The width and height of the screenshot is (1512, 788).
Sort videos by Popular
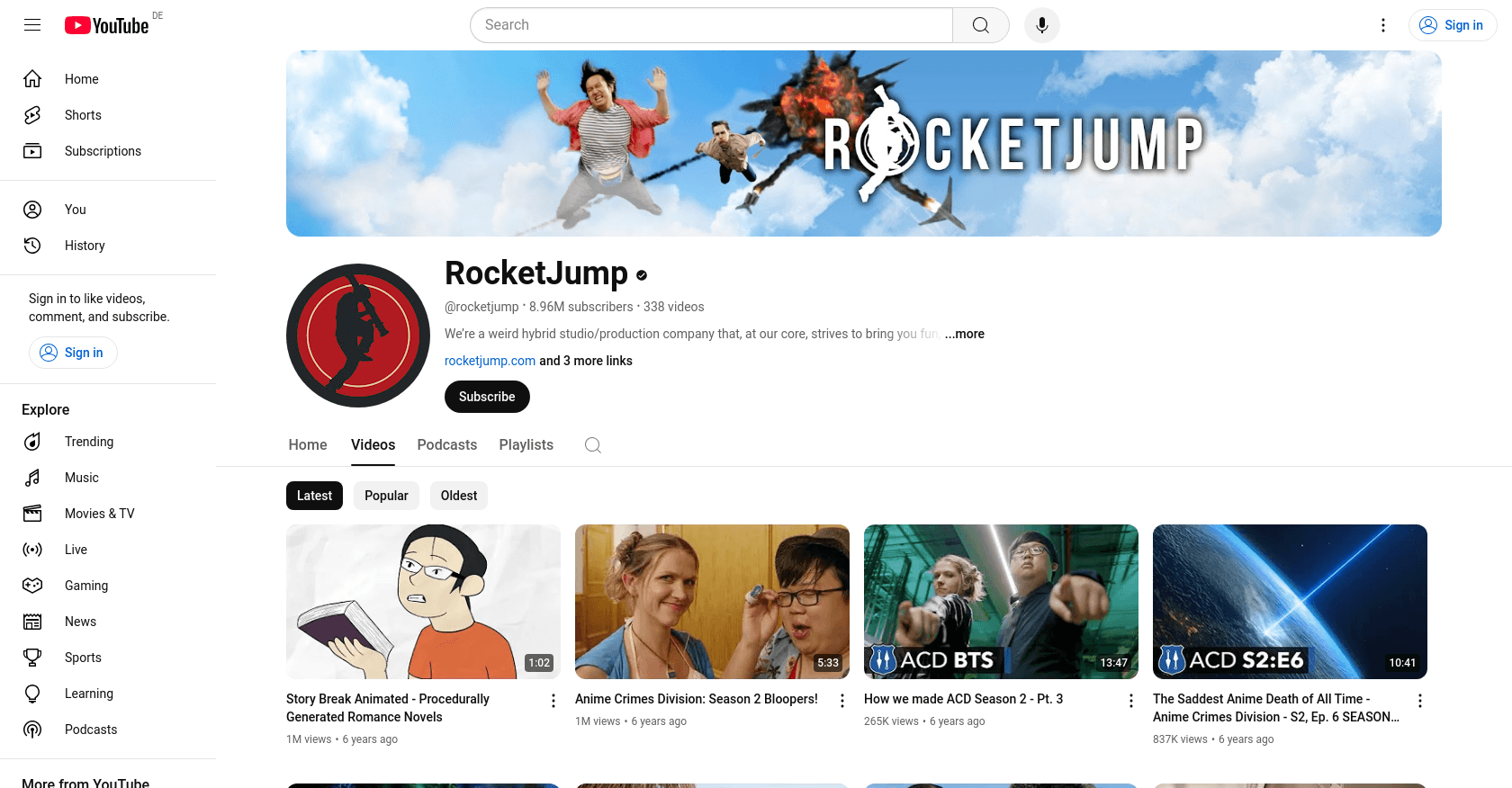tap(386, 496)
